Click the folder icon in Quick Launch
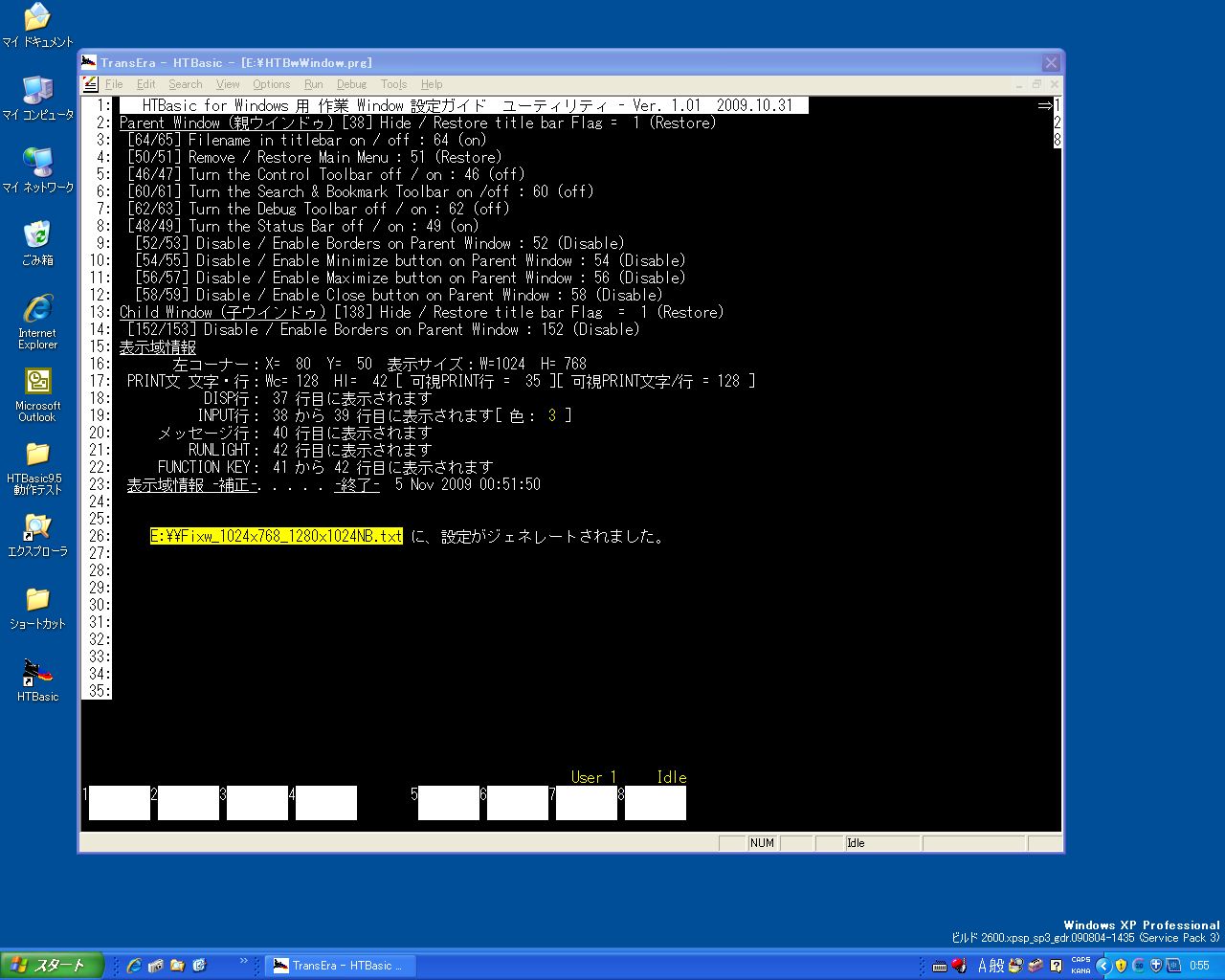Image resolution: width=1225 pixels, height=980 pixels. click(x=178, y=966)
